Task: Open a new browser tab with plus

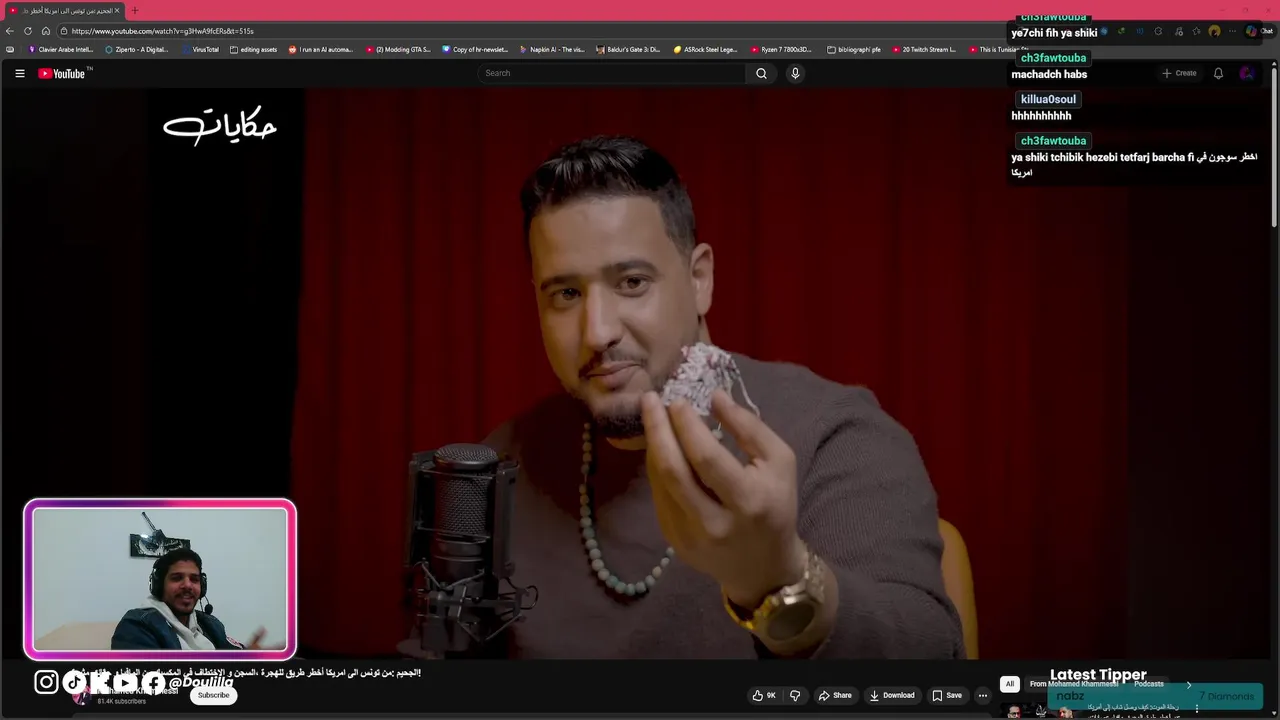Action: click(x=135, y=10)
